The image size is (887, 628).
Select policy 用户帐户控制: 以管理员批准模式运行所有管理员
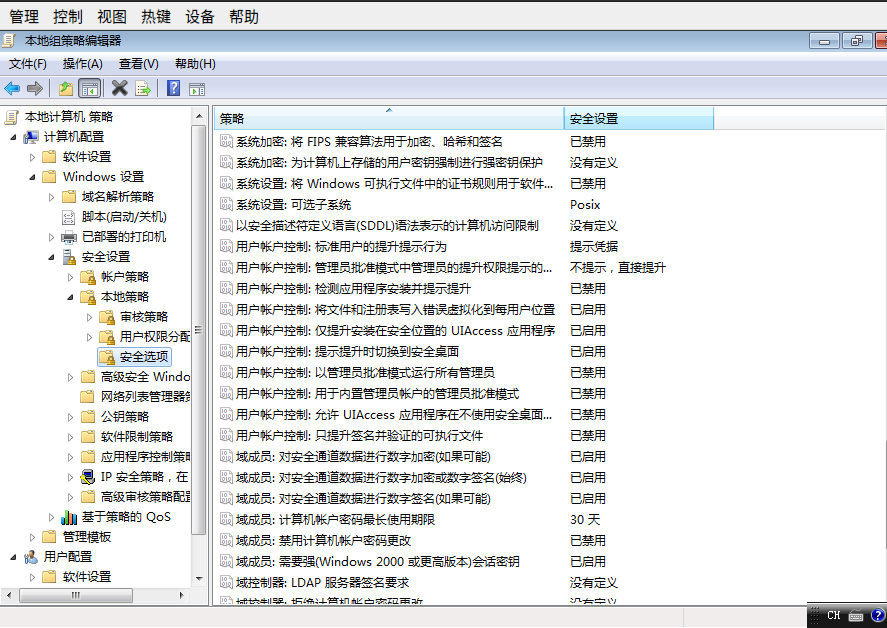[x=365, y=372]
